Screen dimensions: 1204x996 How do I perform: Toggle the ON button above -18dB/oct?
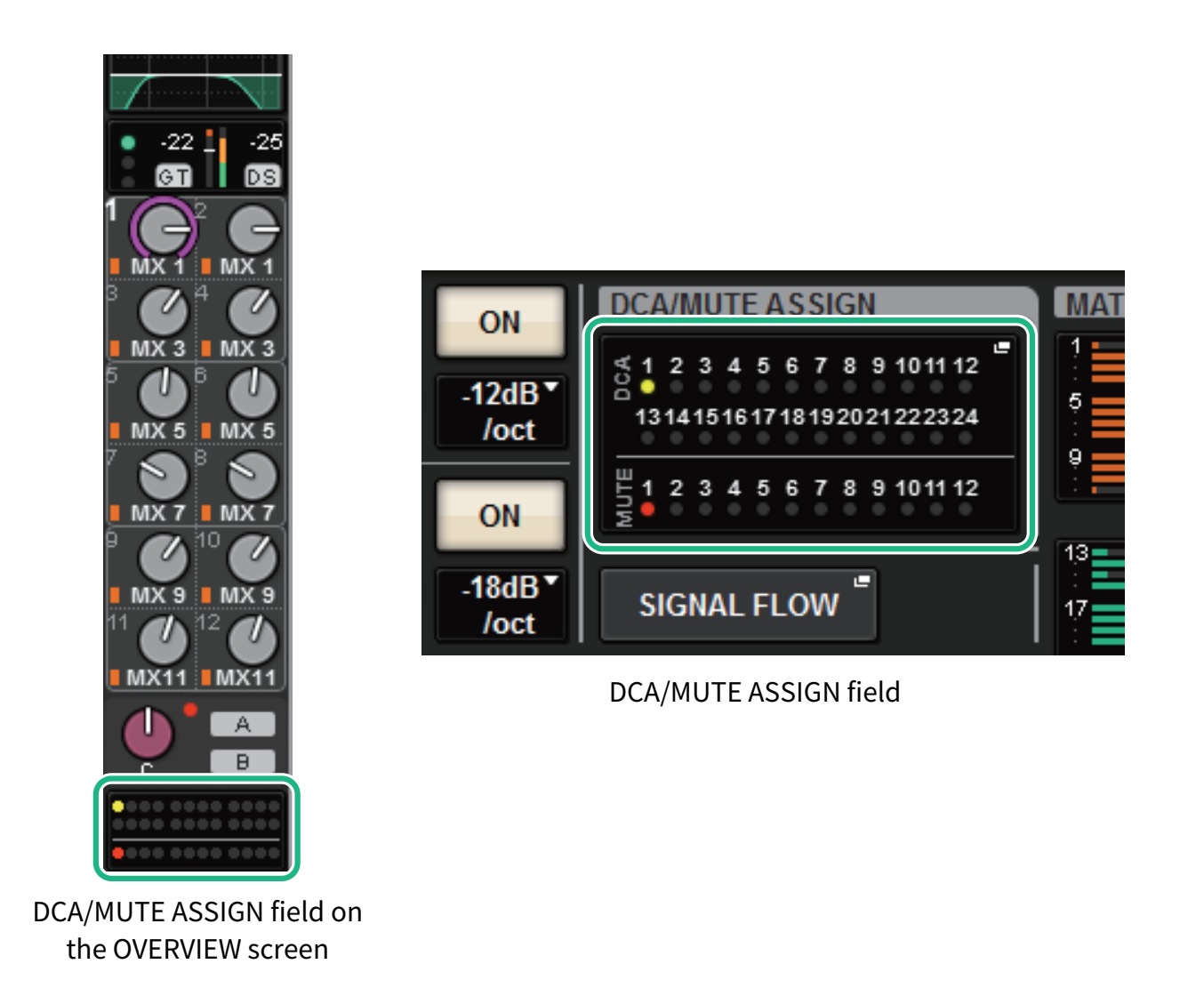click(500, 516)
